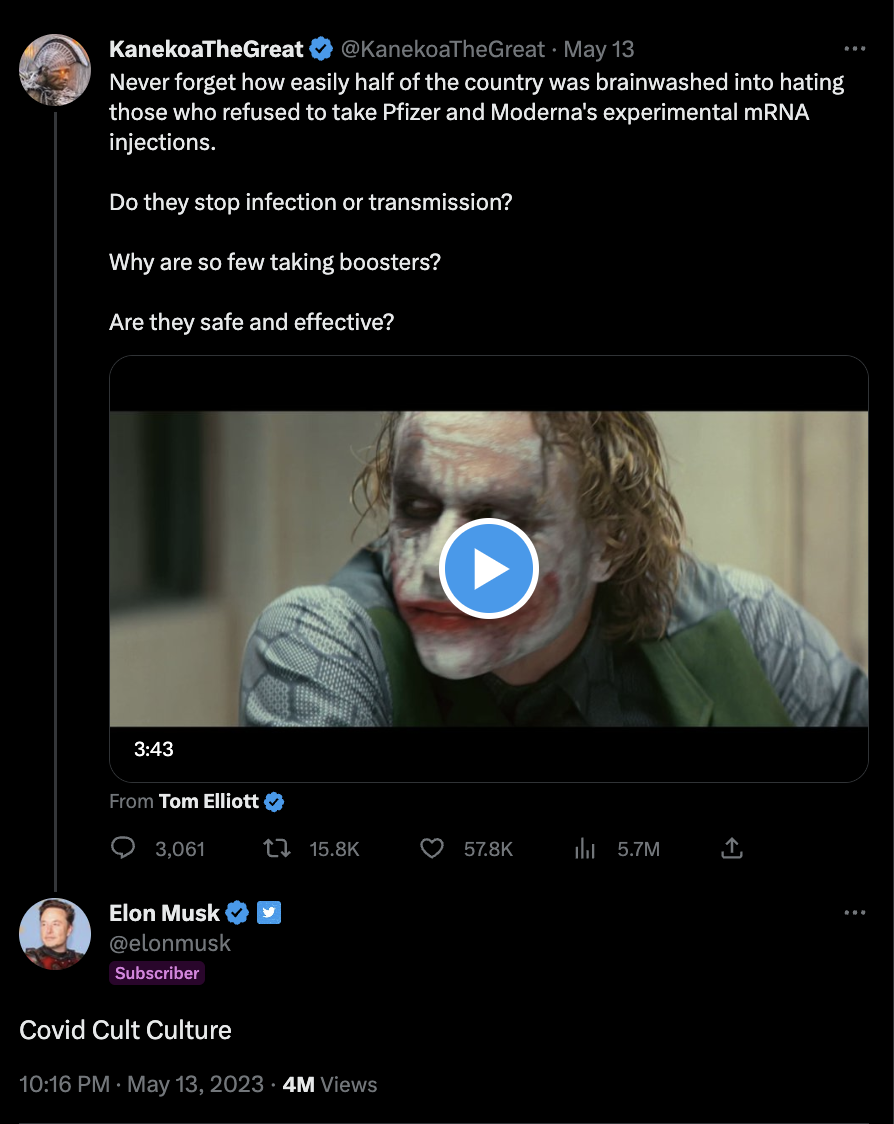Open Elon Musk's profile picture
The height and width of the screenshot is (1124, 894).
[55, 934]
